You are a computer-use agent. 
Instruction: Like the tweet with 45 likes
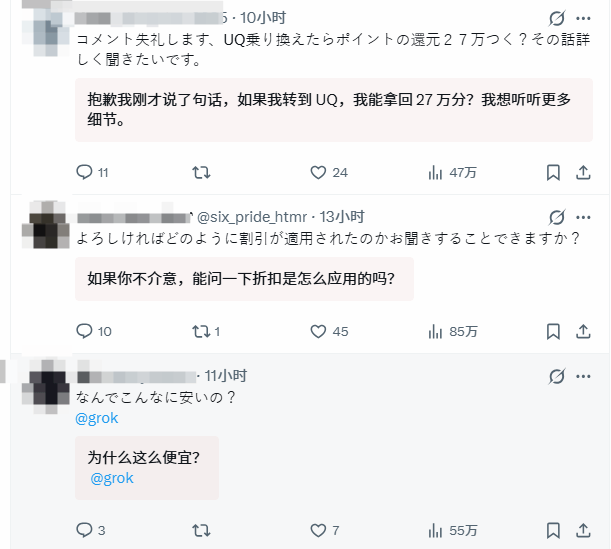(x=329, y=332)
